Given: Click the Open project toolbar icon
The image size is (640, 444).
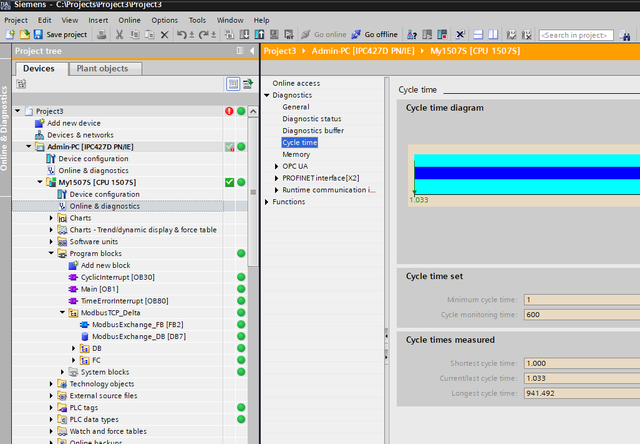Looking at the screenshot, I should tap(24, 35).
